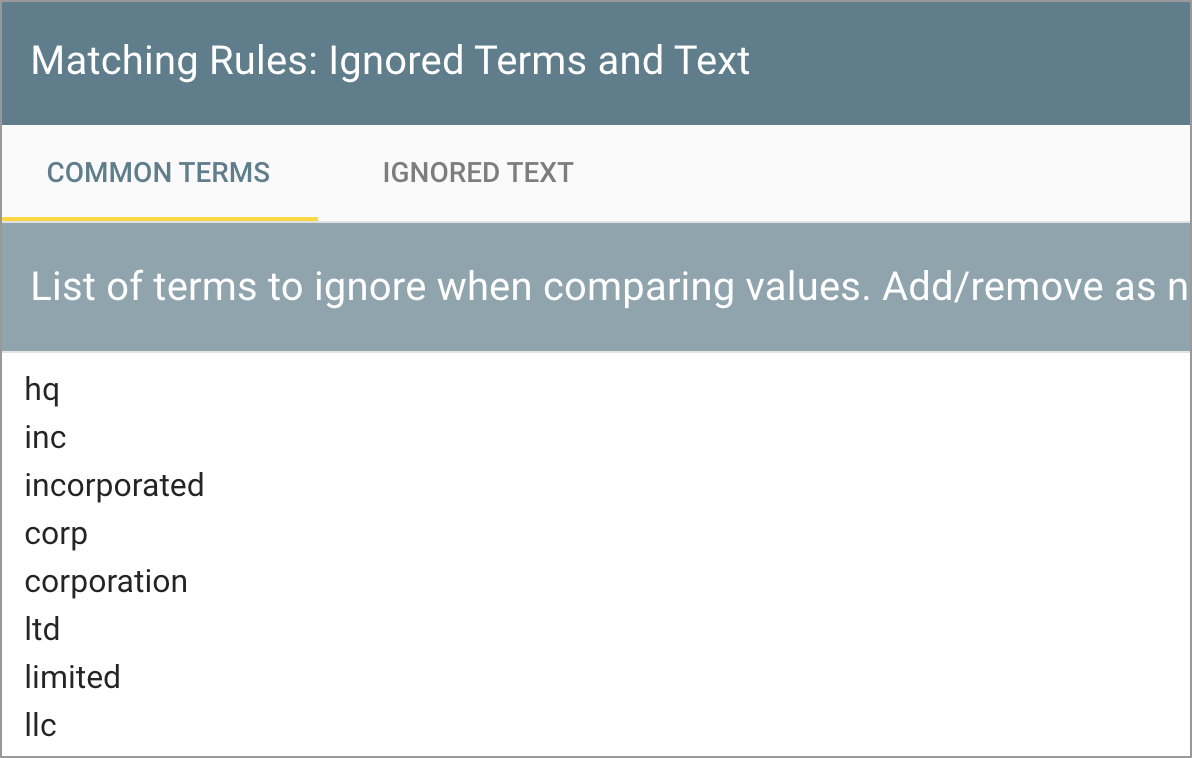The image size is (1192, 758).
Task: Click the 'incorporated' list entry
Action: [114, 485]
